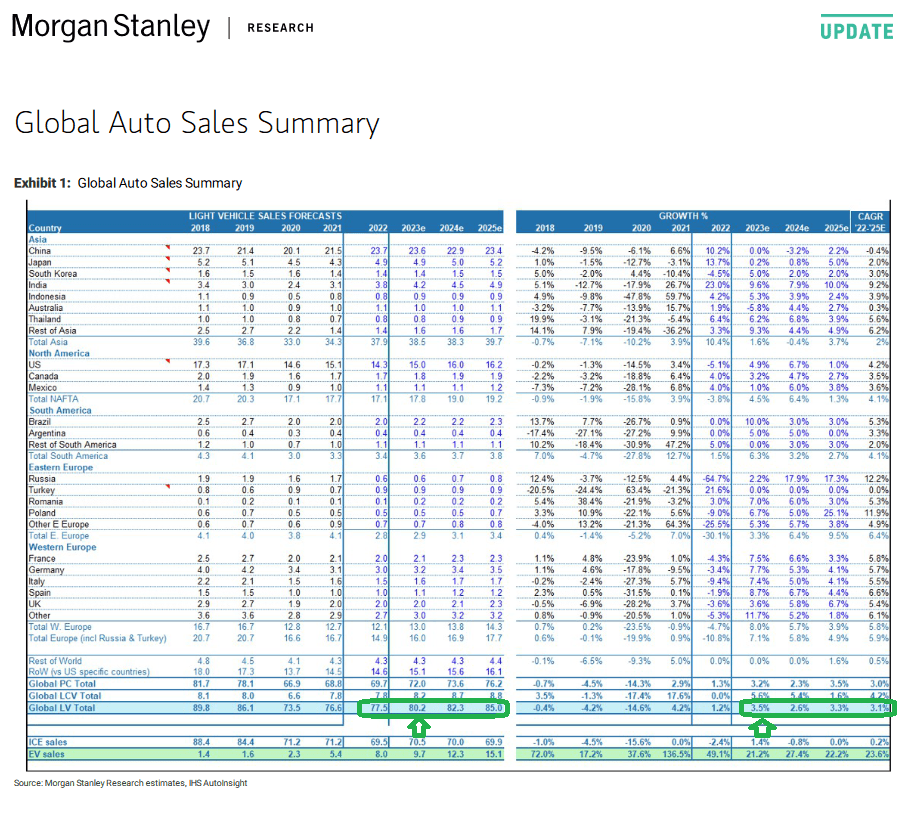Viewport: 909px width, 823px height.
Task: Click the Morgan Stanley logo text
Action: pos(110,27)
